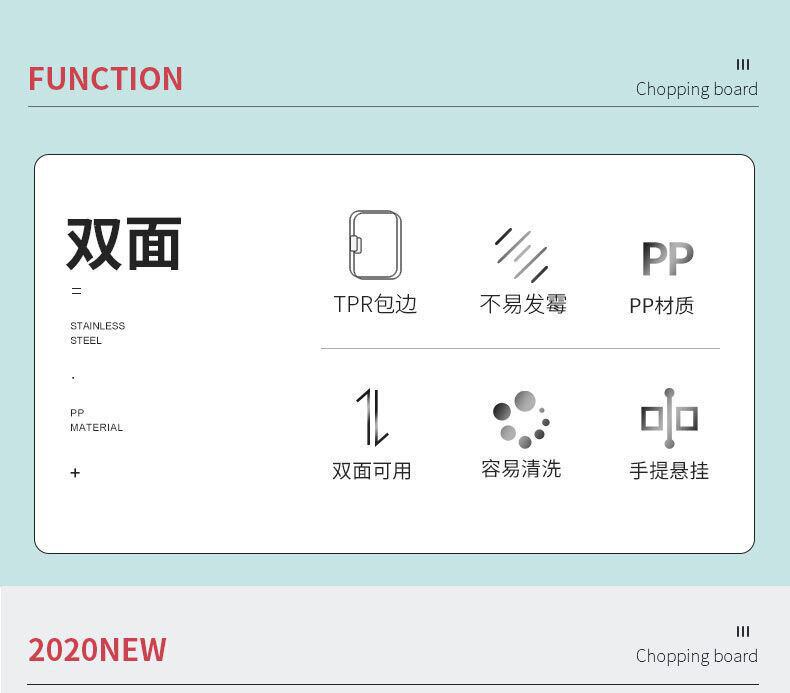Click the TPR包边 cutting board edge icon
Viewport: 790px width, 693px height.
375,245
